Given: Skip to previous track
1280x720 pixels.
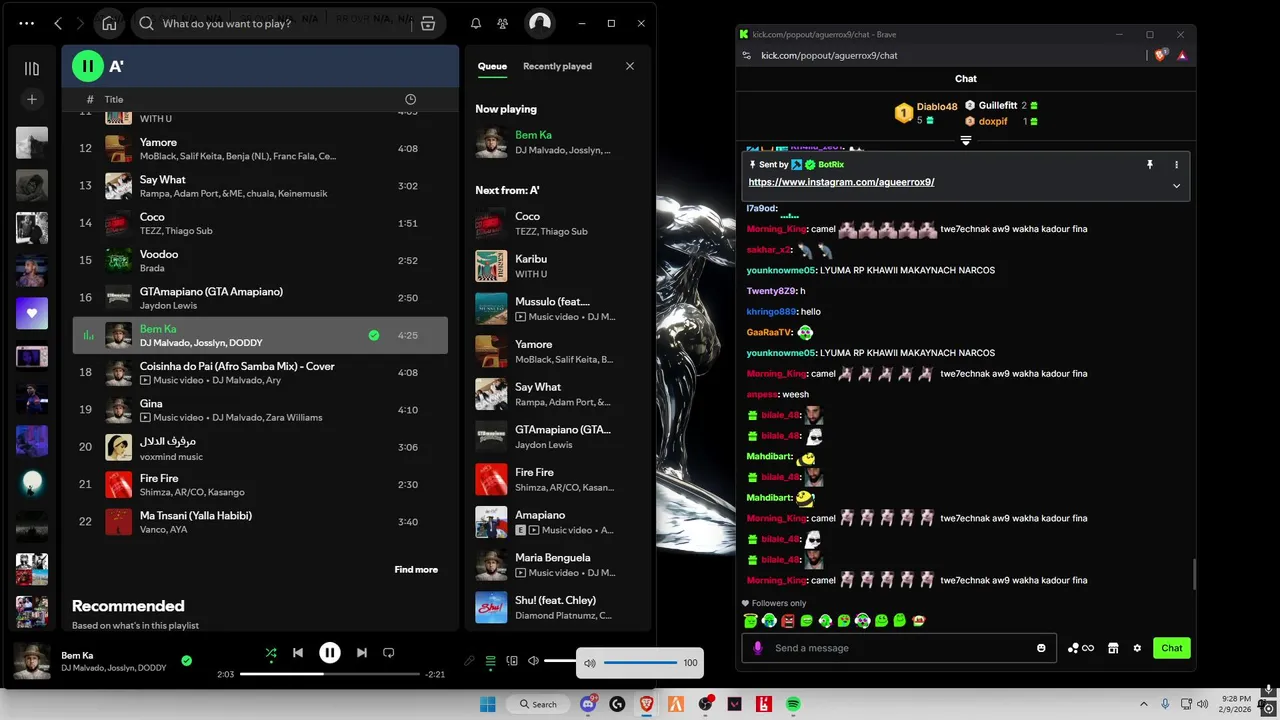Looking at the screenshot, I should pyautogui.click(x=298, y=653).
